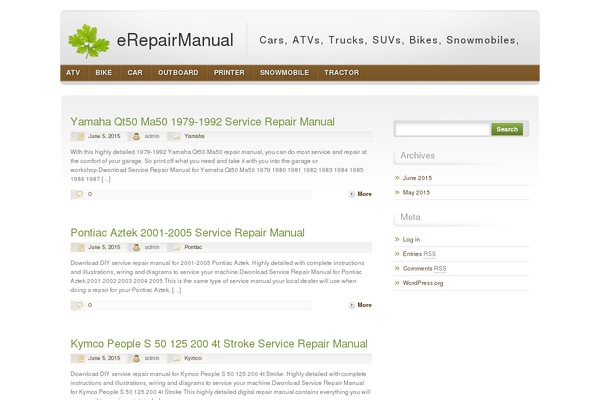Open the Pontiac Aztek 2001-2005 post title
The width and height of the screenshot is (600, 400).
188,233
